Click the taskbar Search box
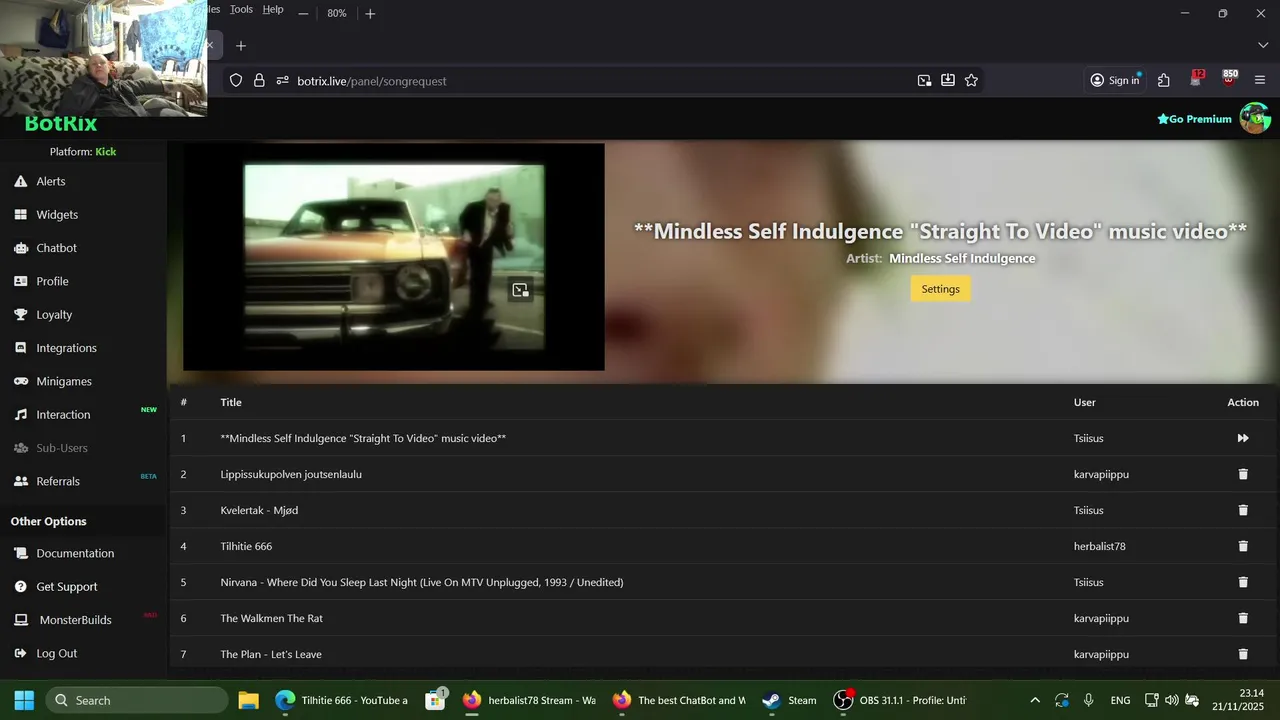The width and height of the screenshot is (1280, 720). coord(136,700)
